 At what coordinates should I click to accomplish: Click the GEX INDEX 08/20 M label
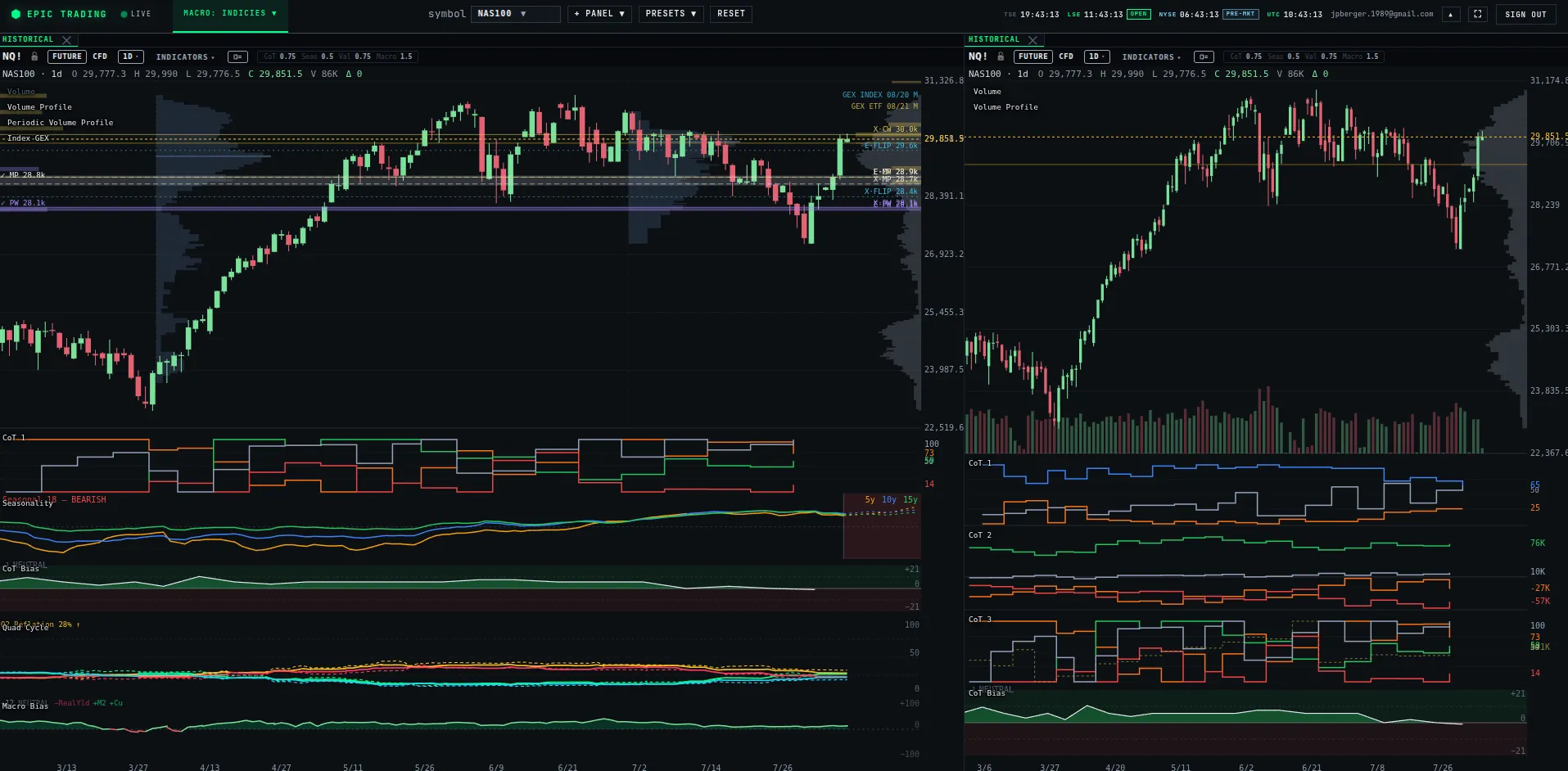pyautogui.click(x=880, y=95)
